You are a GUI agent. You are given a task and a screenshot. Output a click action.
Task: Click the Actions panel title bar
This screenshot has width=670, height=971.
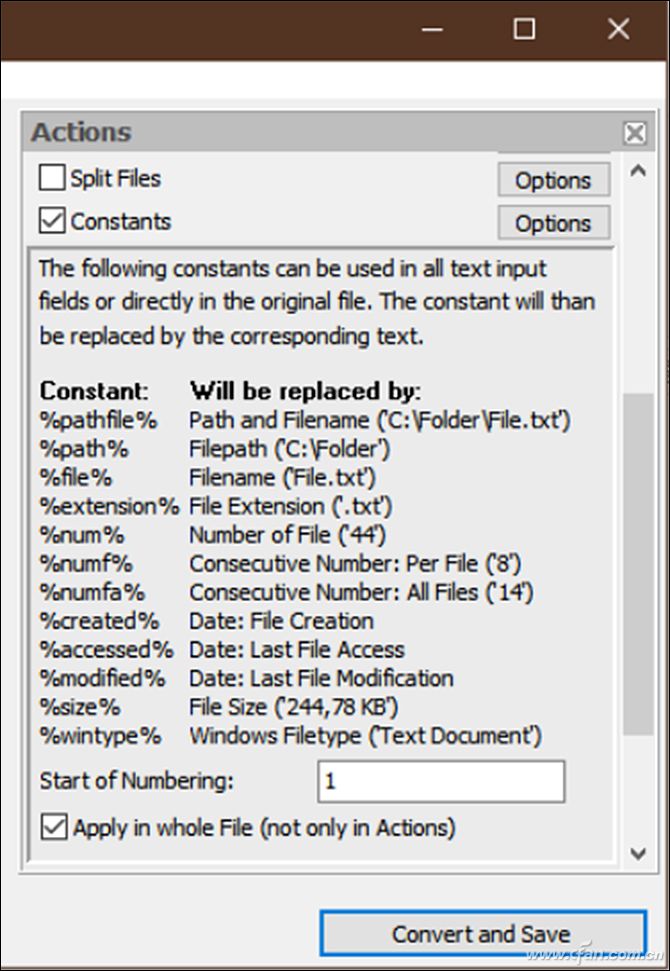[x=300, y=133]
